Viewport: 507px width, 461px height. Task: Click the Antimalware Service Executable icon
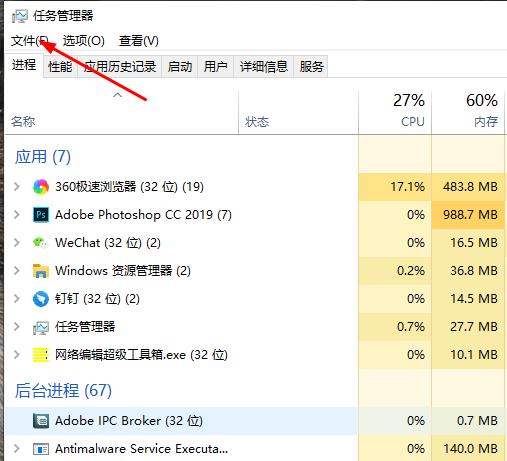[41, 449]
